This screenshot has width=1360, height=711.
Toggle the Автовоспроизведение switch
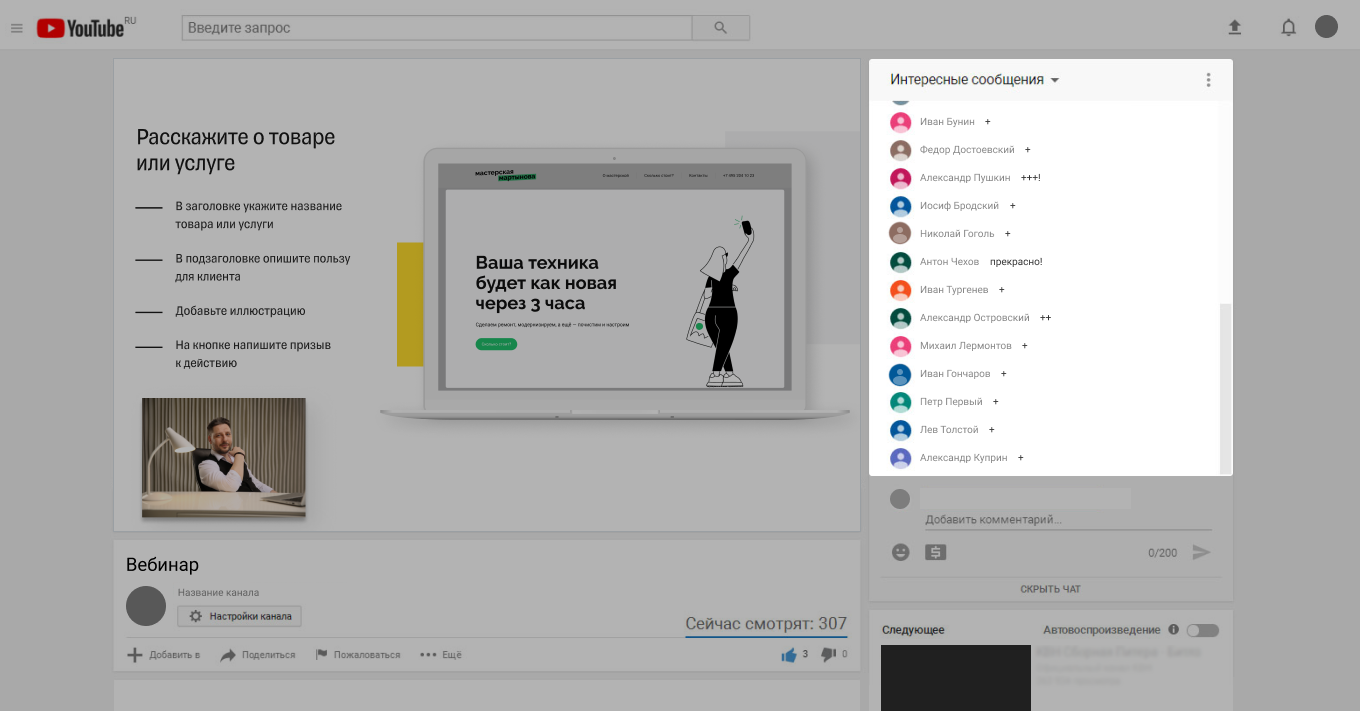click(1202, 630)
